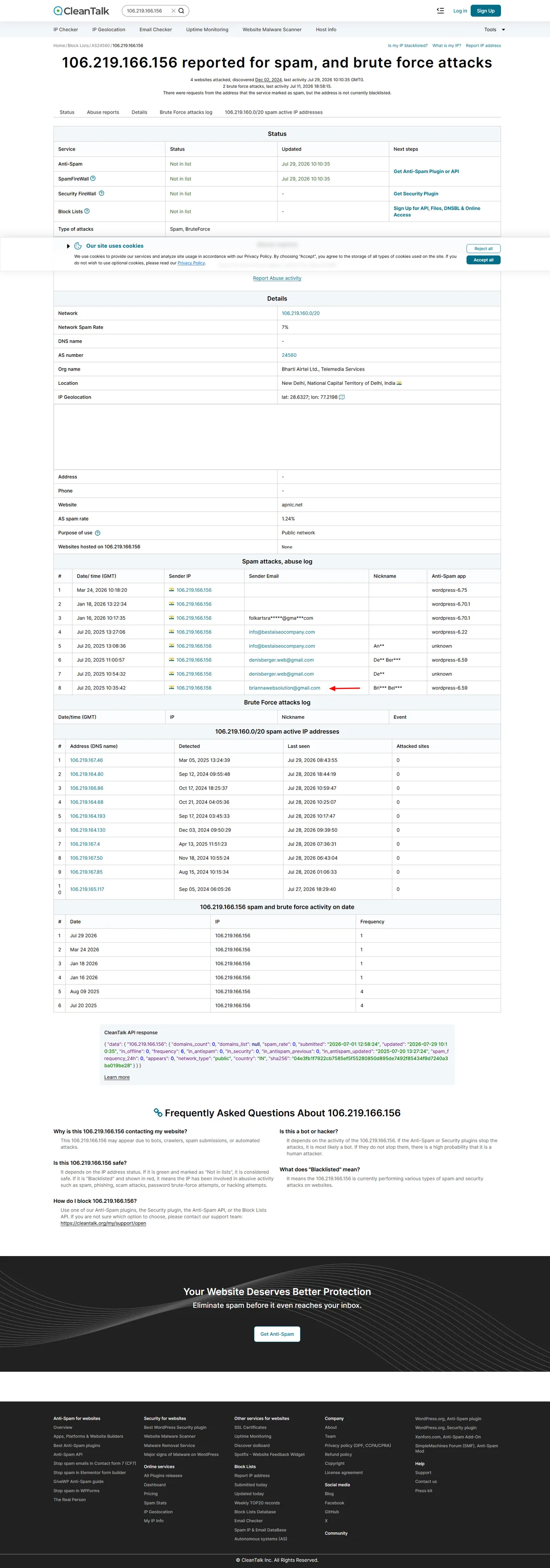Open the 106.219.165.117 address link
Viewport: 550px width, 1568px height.
click(x=87, y=889)
